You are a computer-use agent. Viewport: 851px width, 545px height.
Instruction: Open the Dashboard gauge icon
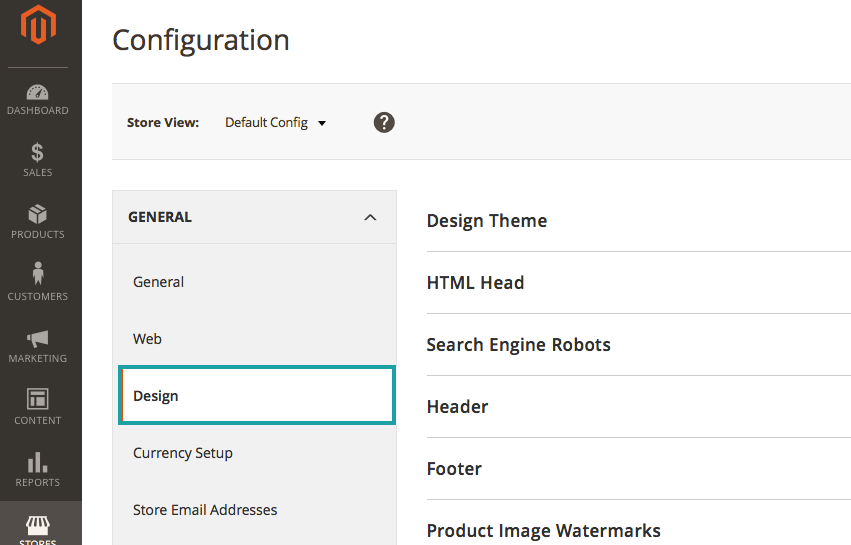(x=38, y=92)
